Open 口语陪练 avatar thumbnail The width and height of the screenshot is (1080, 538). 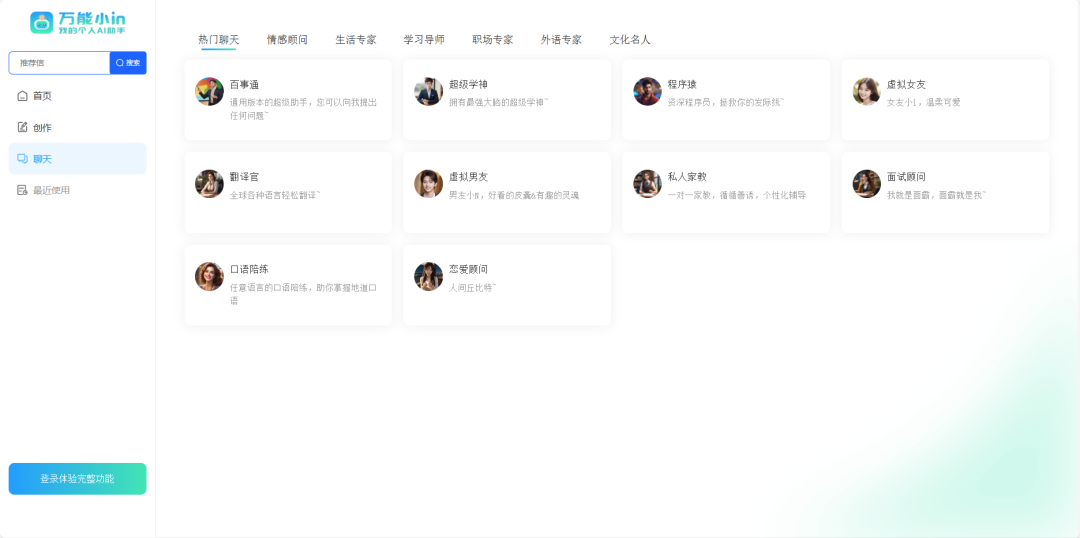209,276
